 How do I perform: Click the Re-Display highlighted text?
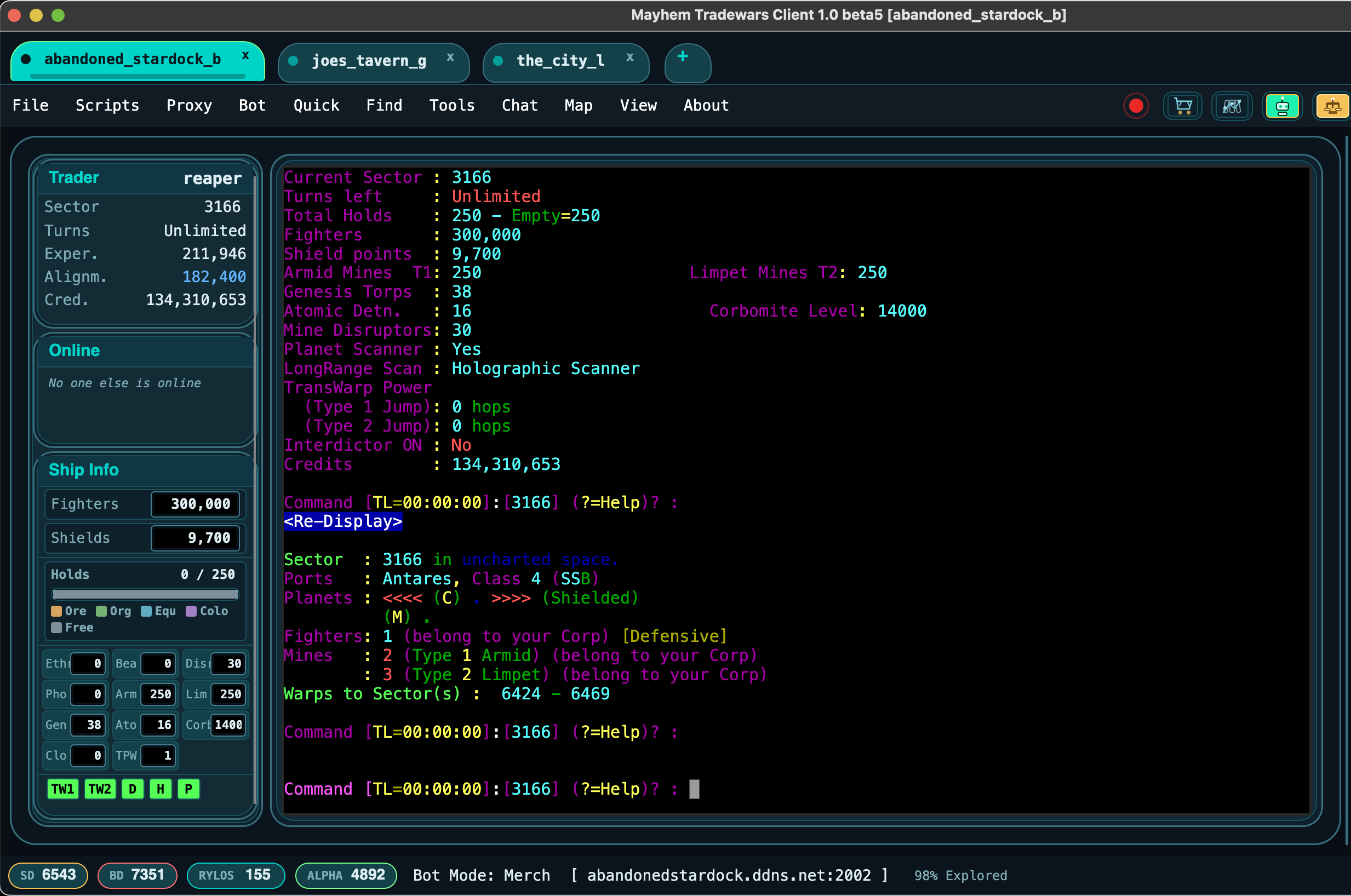[x=343, y=521]
